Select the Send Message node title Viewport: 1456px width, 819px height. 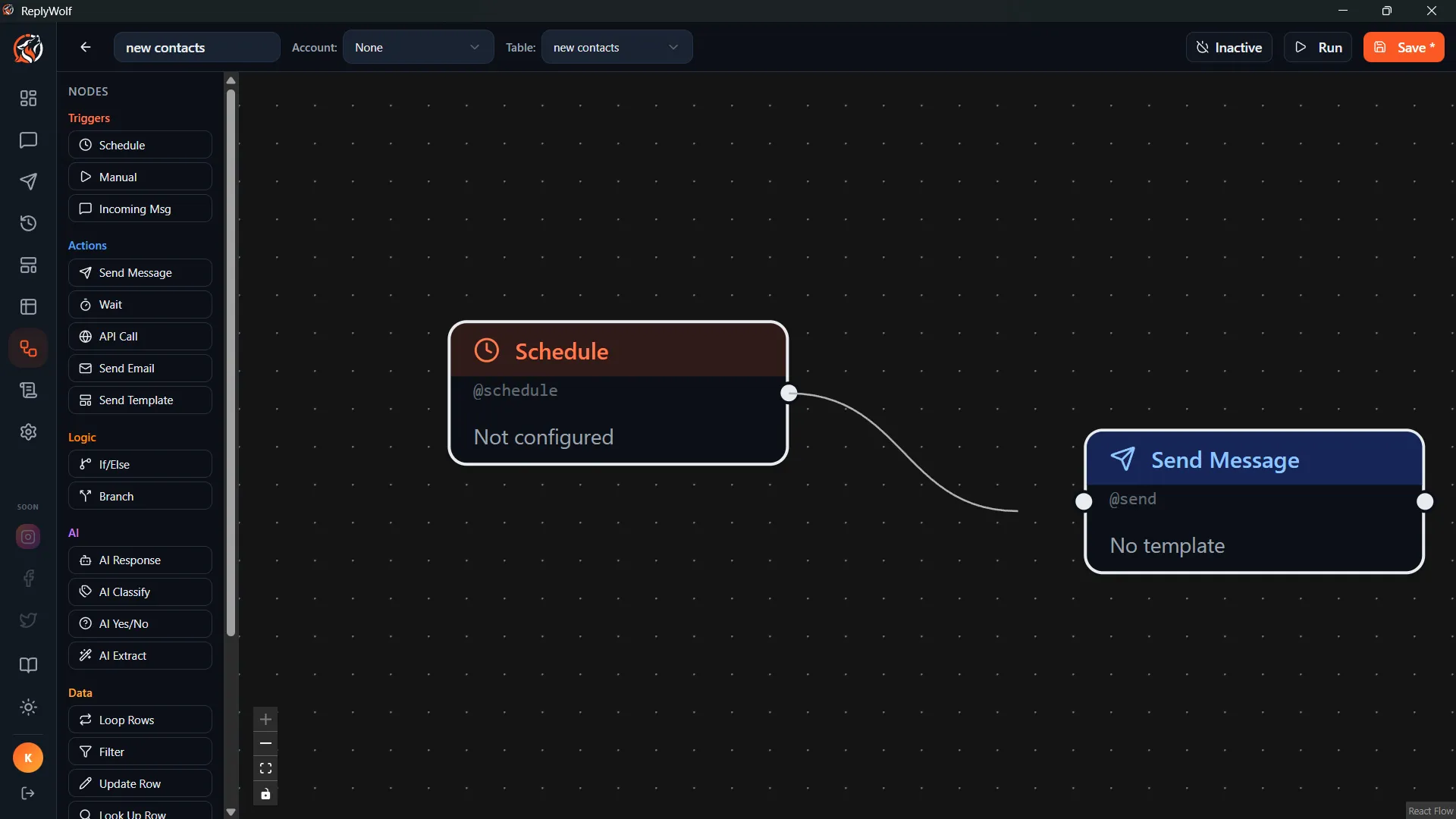pos(1225,460)
